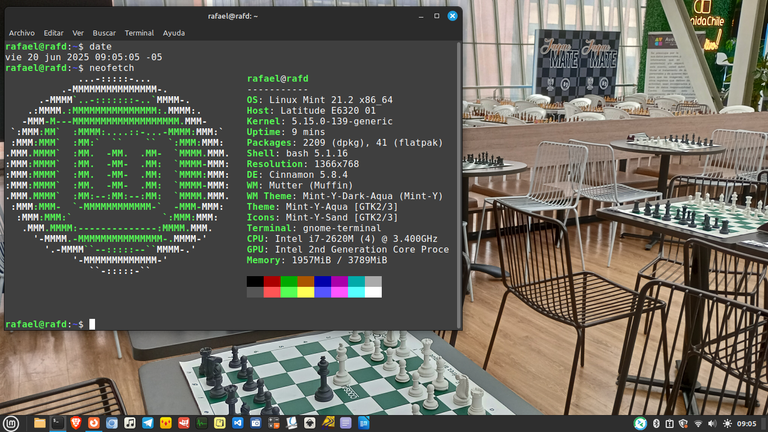Image resolution: width=768 pixels, height=432 pixels.
Task: Open the Editar menu
Action: (53, 33)
